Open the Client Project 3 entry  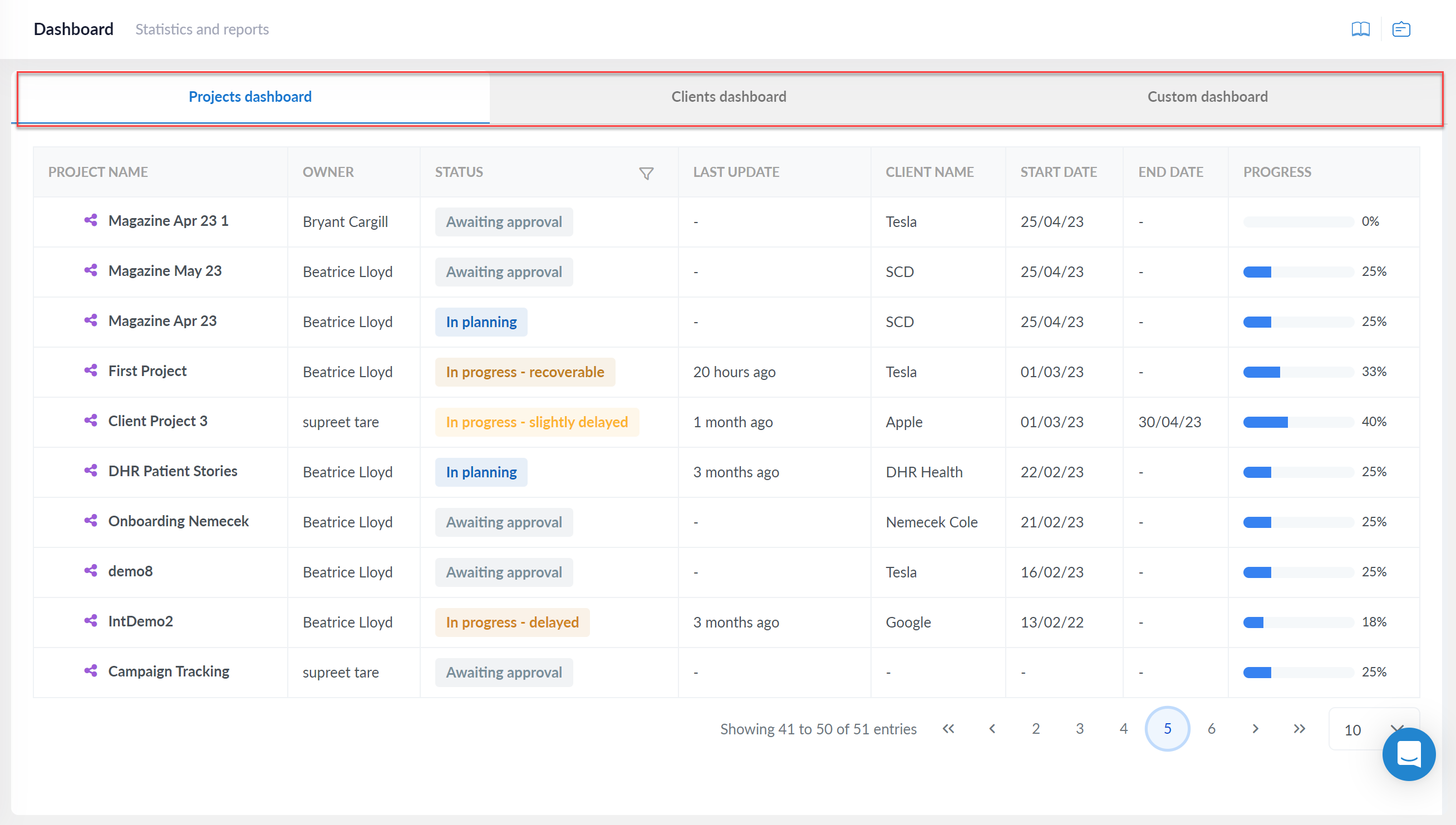click(x=158, y=421)
